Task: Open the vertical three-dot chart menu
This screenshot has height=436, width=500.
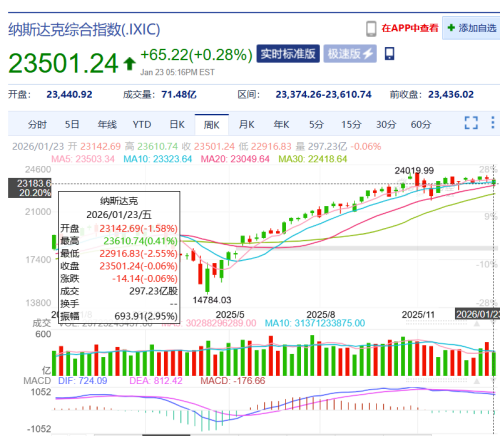Action: 493,122
